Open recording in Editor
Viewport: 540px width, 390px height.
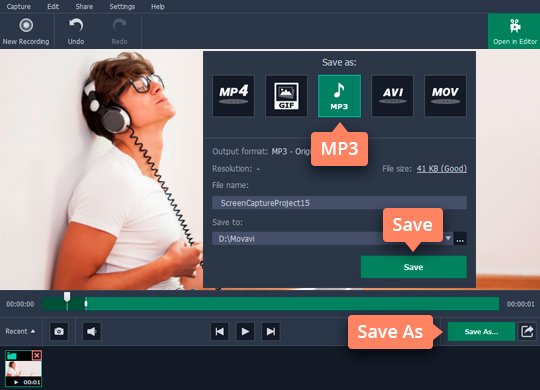514,31
